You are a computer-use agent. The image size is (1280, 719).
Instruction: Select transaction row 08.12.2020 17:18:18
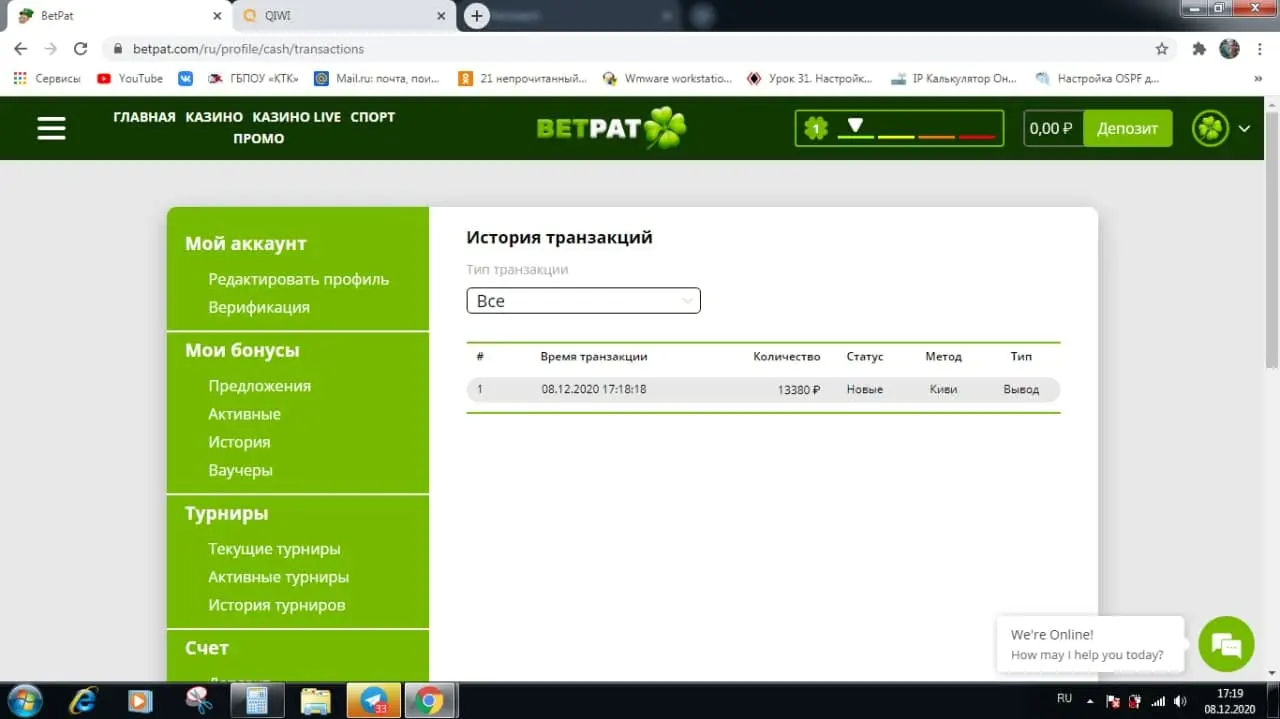[x=763, y=389]
